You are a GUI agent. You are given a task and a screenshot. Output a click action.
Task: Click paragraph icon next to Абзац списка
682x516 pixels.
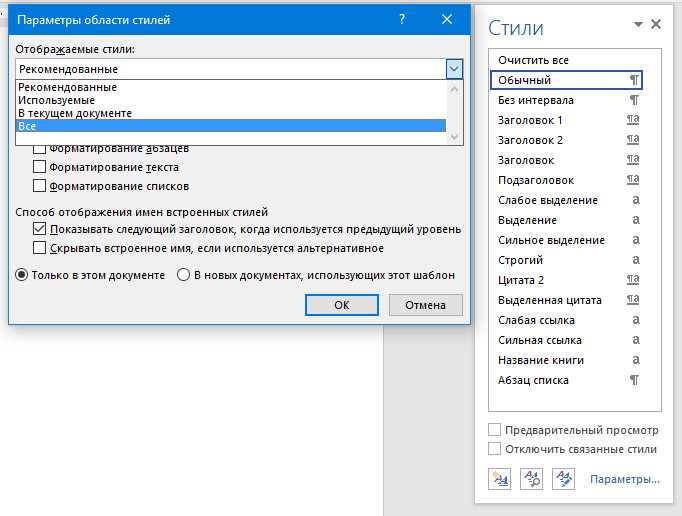point(634,380)
